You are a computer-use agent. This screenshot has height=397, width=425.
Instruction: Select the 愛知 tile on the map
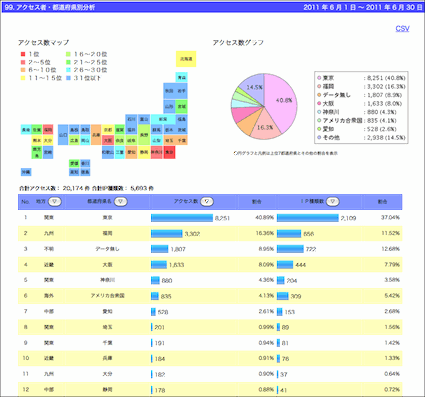131,152
